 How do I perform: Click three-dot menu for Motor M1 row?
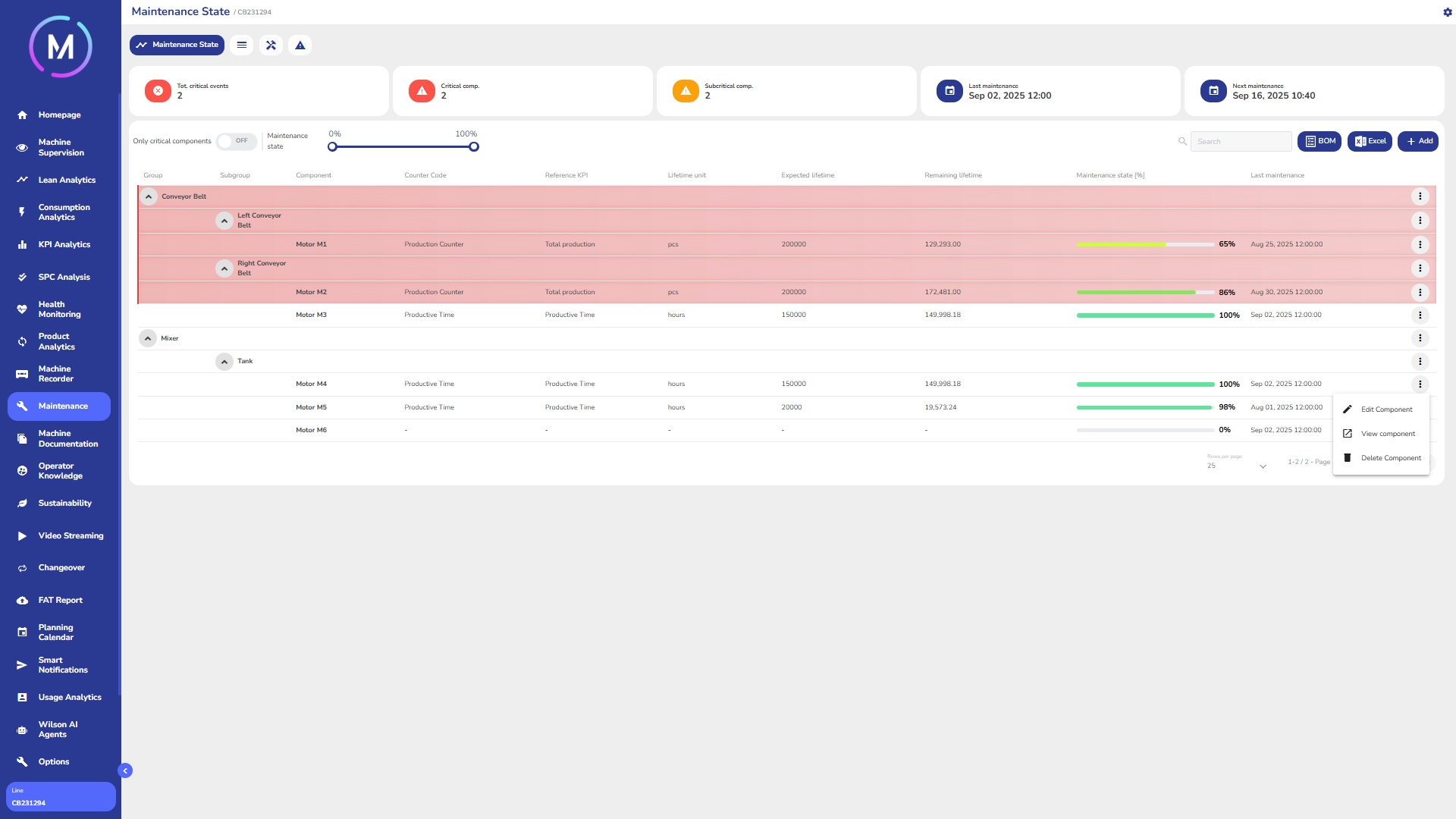tap(1420, 245)
